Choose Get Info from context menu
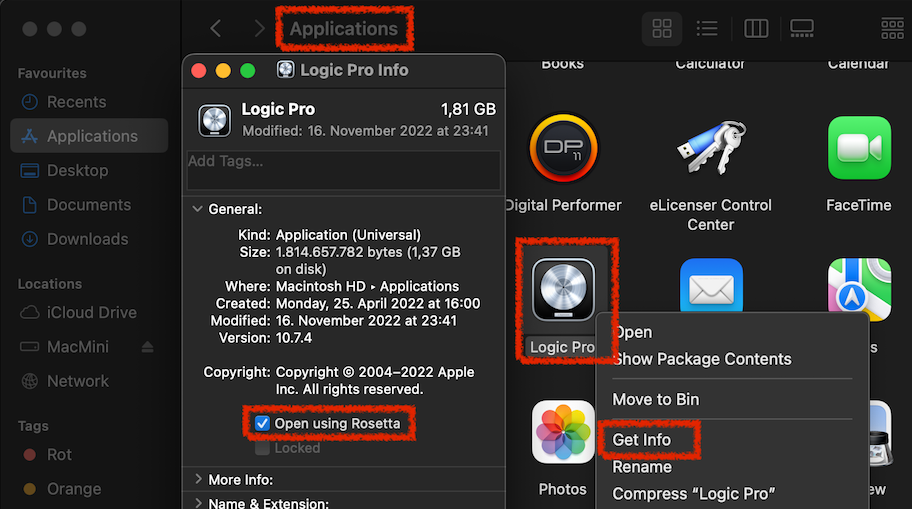This screenshot has width=912, height=509. [x=642, y=440]
